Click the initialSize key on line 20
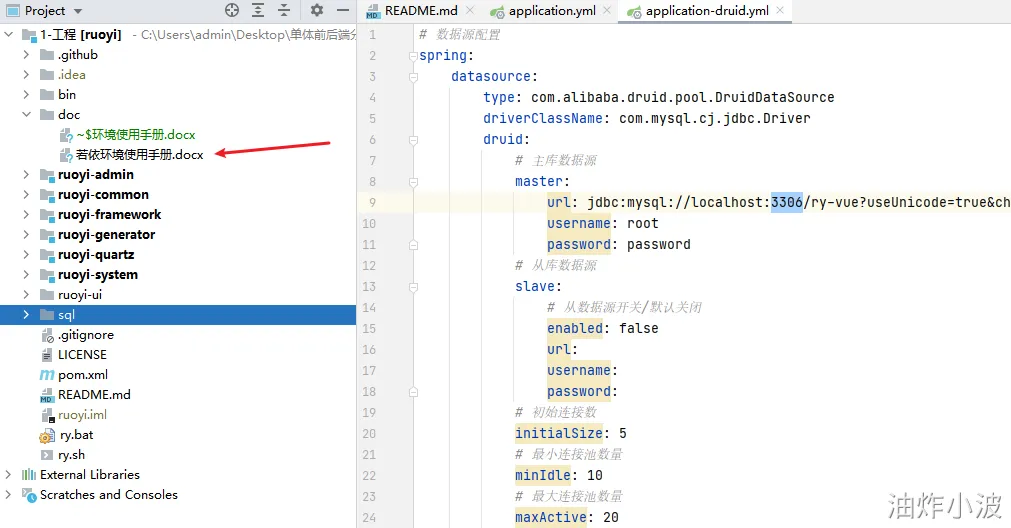Screen dimensions: 1011x528 pyautogui.click(x=558, y=433)
